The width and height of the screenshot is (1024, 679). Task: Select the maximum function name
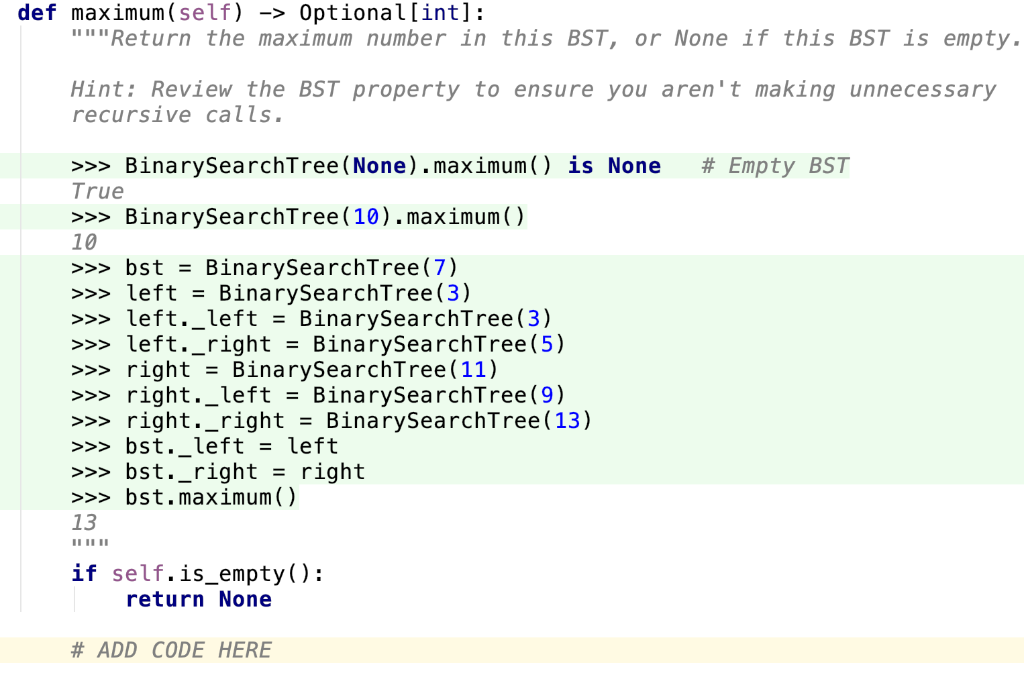pos(116,13)
